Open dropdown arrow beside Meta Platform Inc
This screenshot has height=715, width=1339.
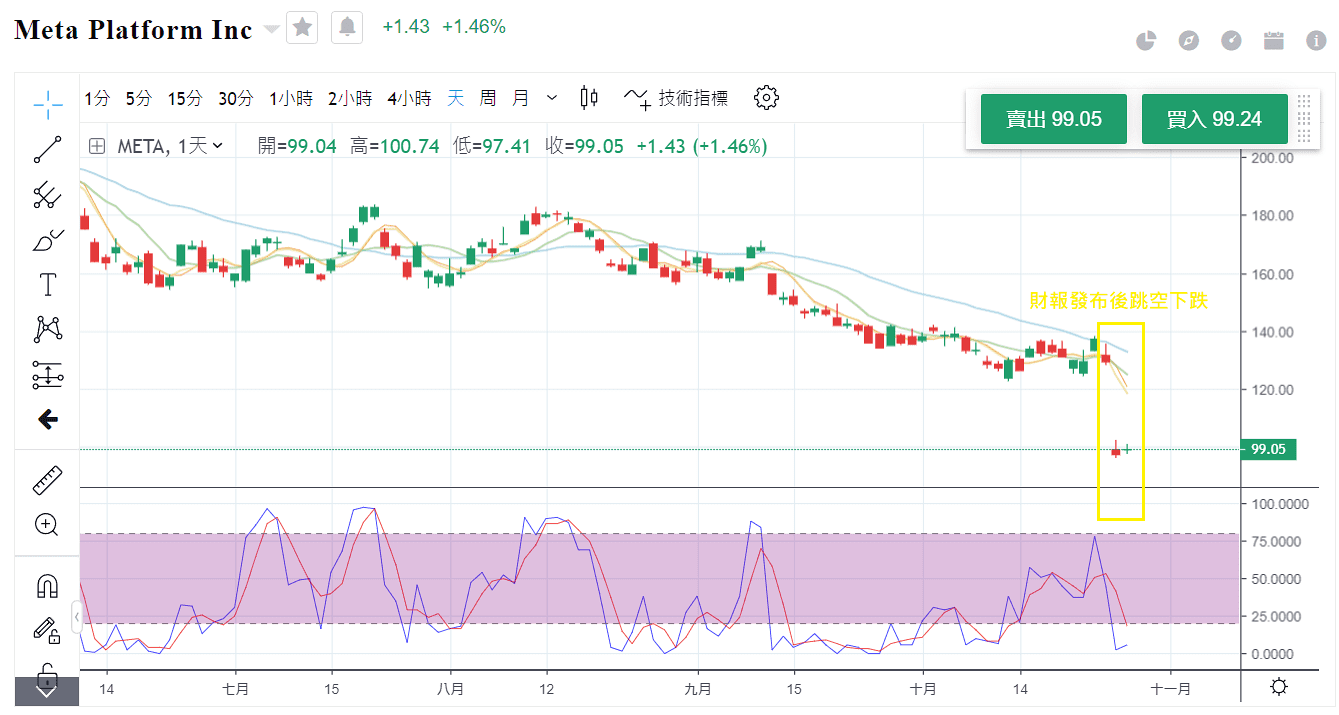click(x=271, y=30)
